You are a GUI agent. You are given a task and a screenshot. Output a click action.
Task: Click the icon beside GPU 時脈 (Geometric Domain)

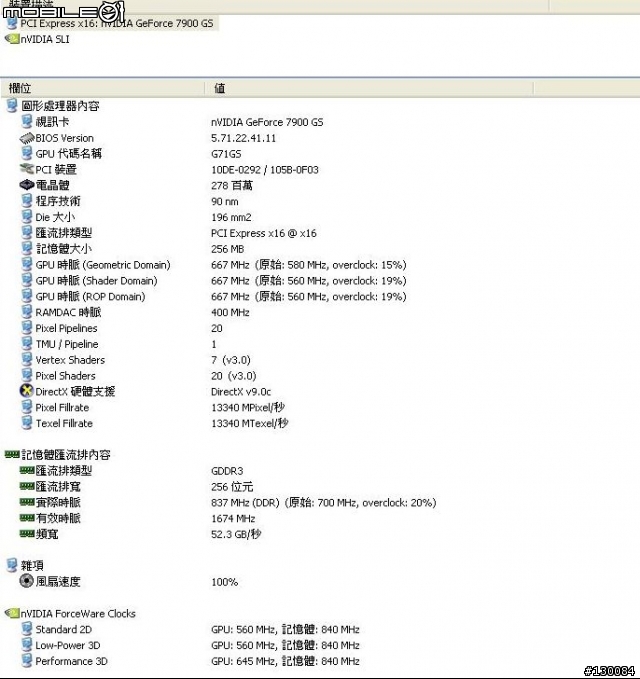(x=27, y=264)
